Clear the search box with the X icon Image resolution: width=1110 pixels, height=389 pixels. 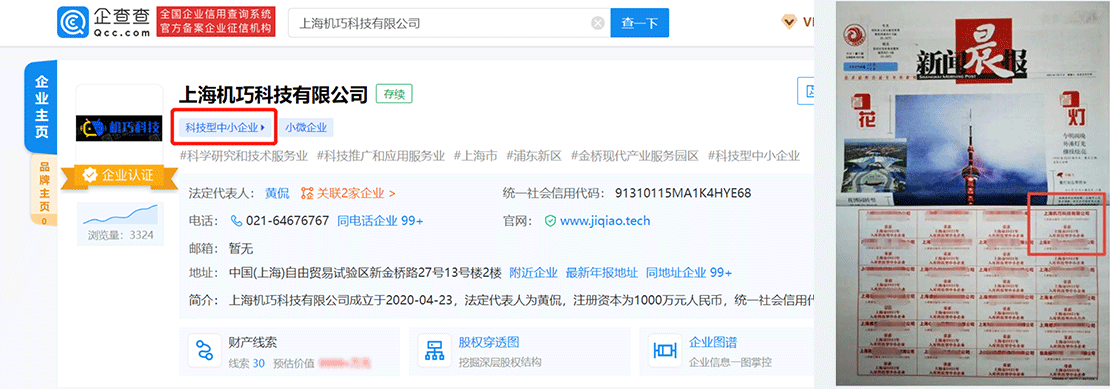coord(598,23)
